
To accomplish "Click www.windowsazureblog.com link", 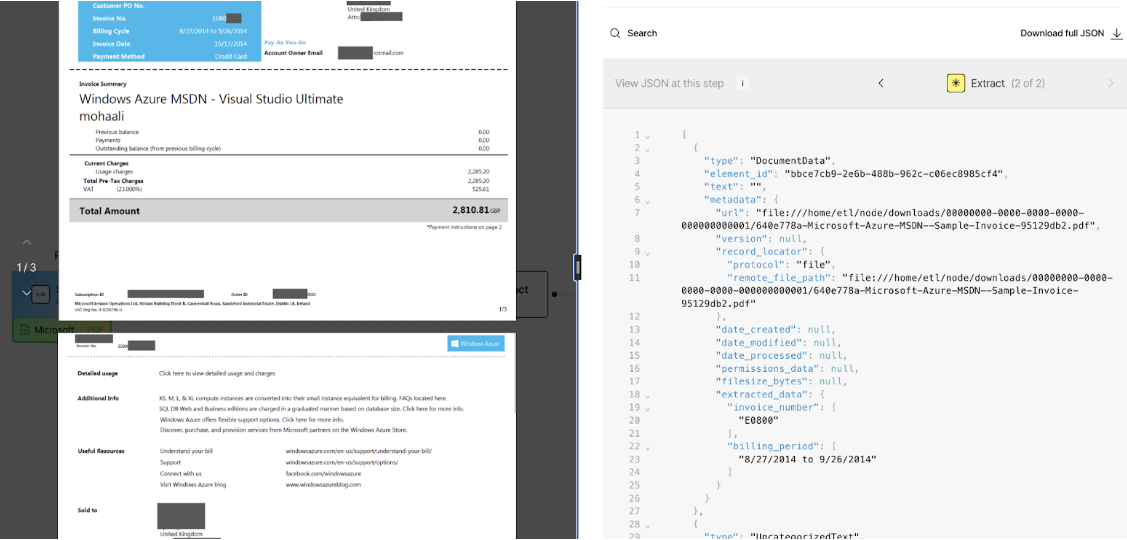I will tap(323, 485).
